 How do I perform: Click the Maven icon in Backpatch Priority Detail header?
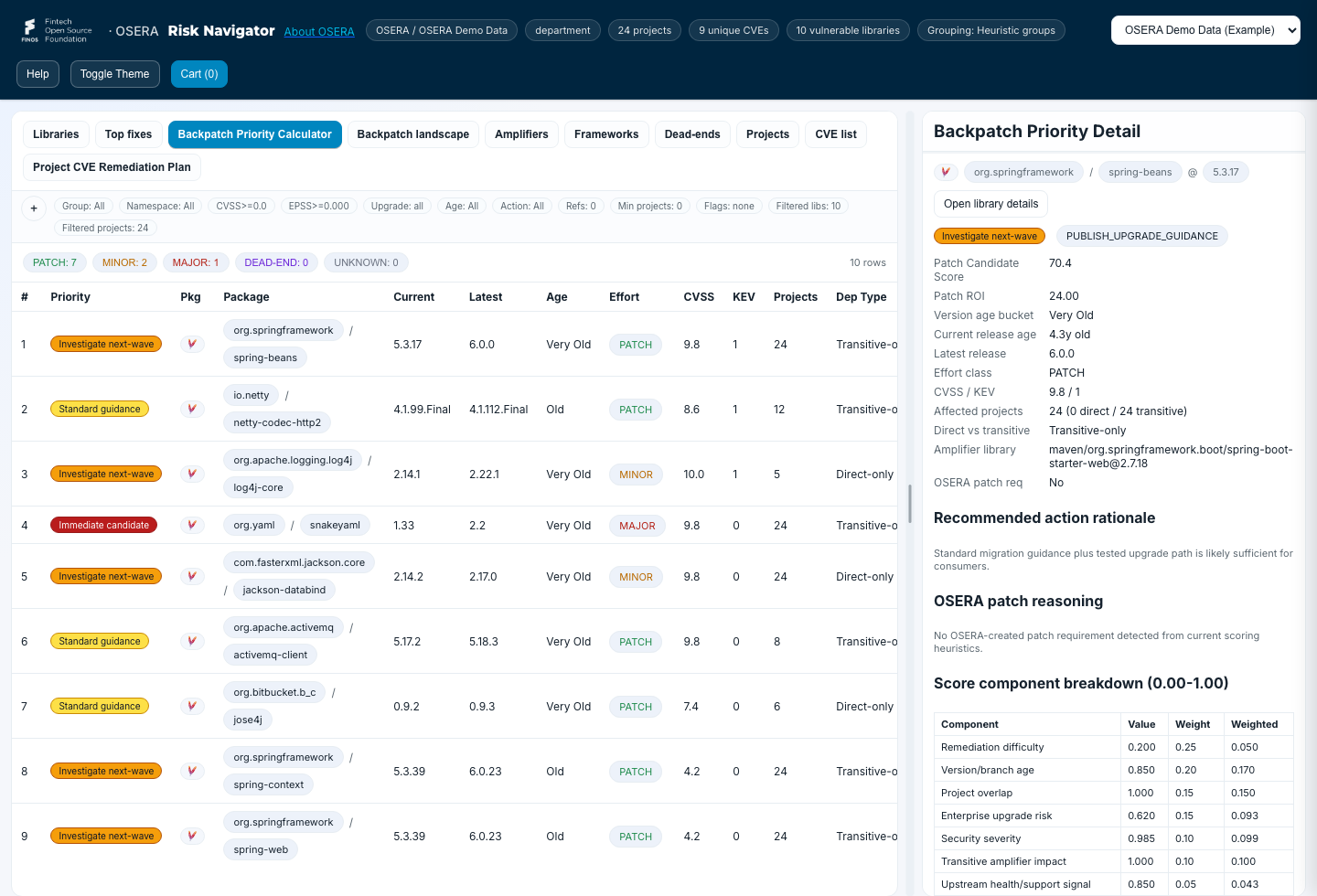(946, 172)
